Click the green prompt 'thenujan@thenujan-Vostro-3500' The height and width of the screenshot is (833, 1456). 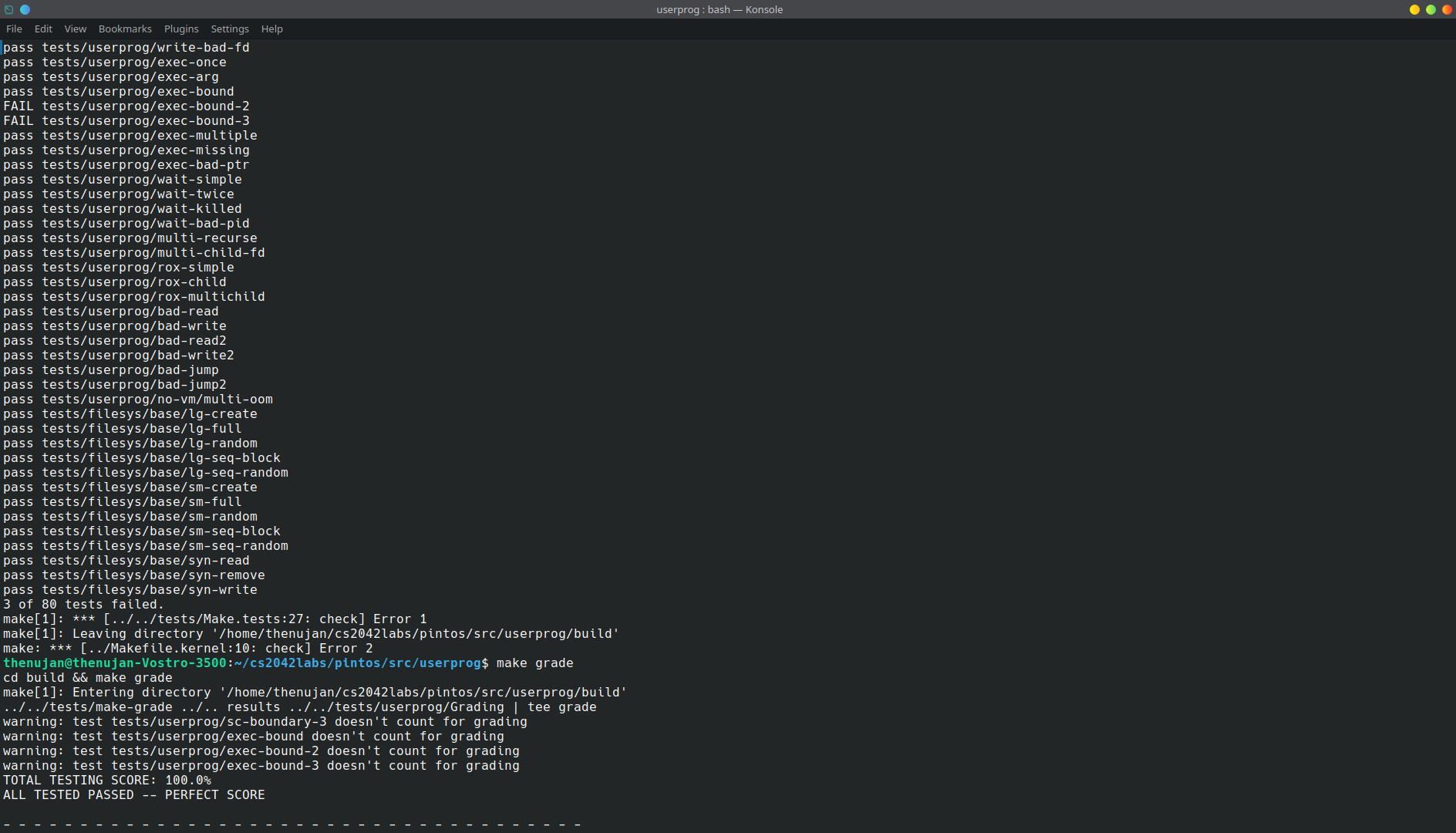[115, 663]
